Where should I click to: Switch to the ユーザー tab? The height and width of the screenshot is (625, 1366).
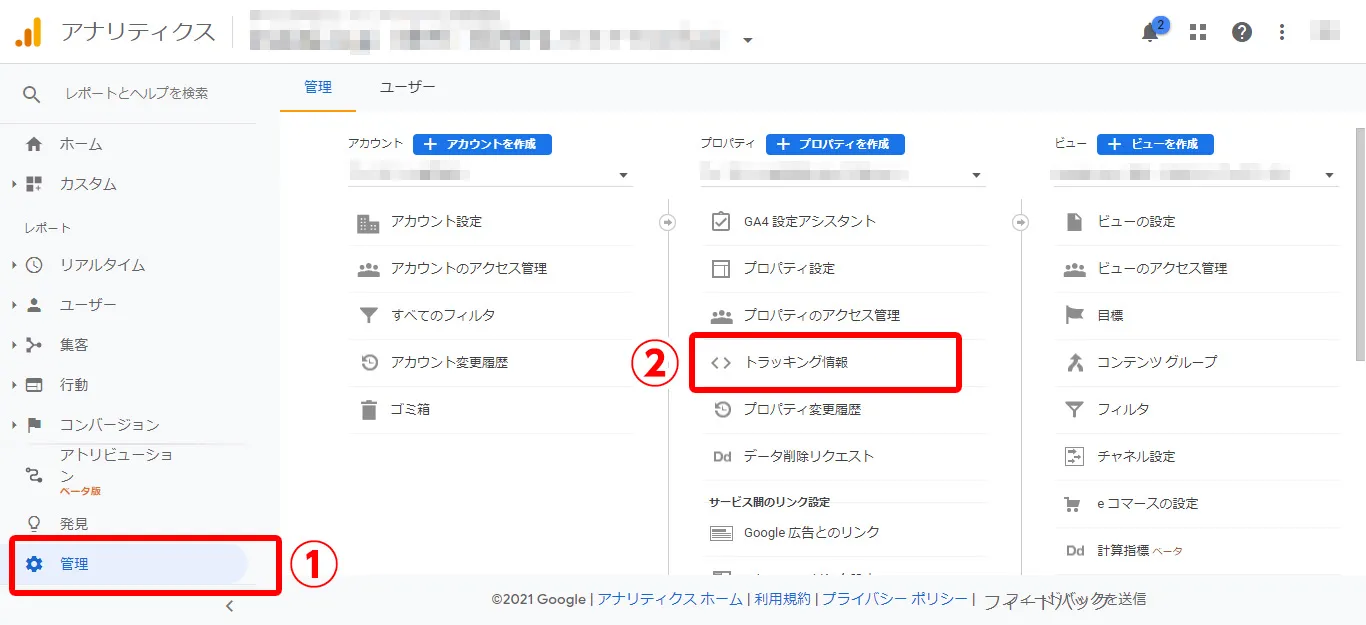407,87
